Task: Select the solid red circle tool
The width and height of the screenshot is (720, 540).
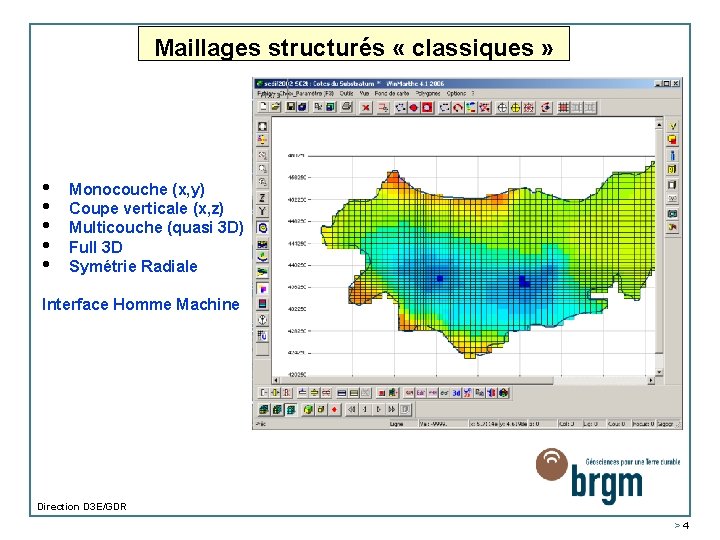Action: tap(414, 108)
